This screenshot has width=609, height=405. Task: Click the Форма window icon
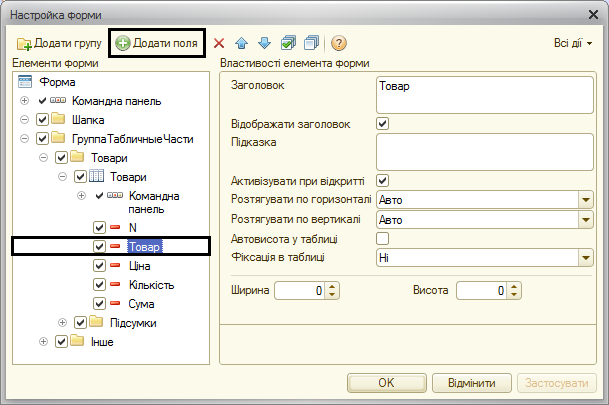tap(25, 82)
